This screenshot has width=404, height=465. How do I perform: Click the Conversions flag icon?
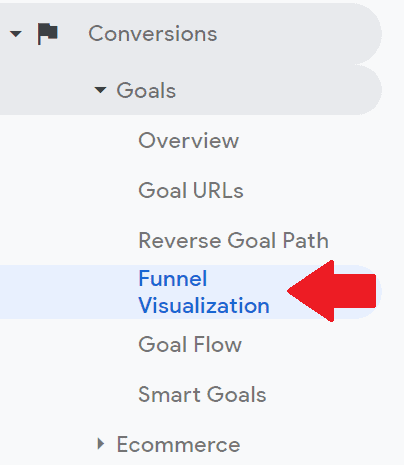pyautogui.click(x=48, y=34)
